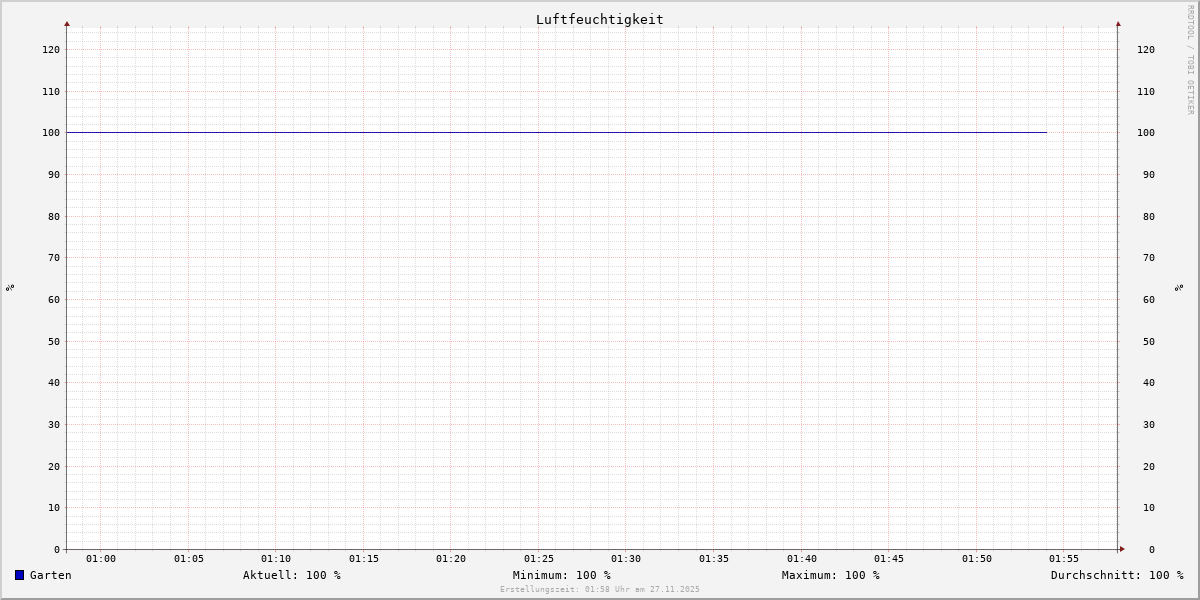Image resolution: width=1200 pixels, height=600 pixels.
Task: Click the blue Garten legend color square
Action: pos(19,575)
